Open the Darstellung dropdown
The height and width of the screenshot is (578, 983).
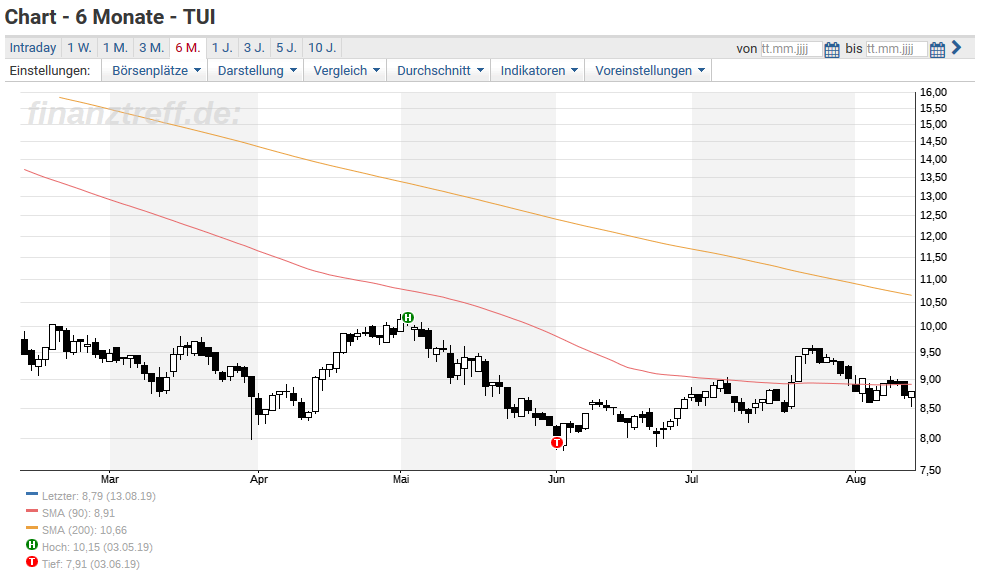[256, 70]
